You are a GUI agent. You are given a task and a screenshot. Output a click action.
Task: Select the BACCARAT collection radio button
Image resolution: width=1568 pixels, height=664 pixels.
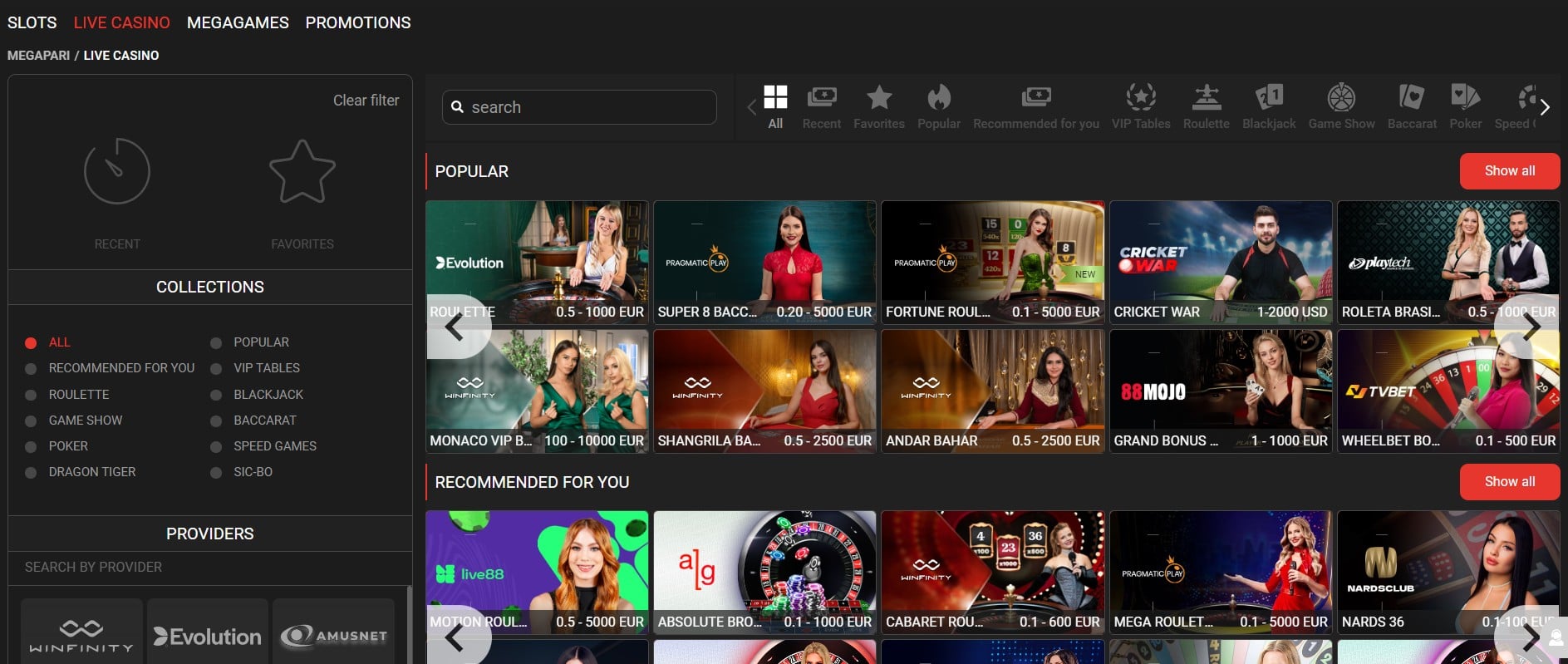coord(216,421)
